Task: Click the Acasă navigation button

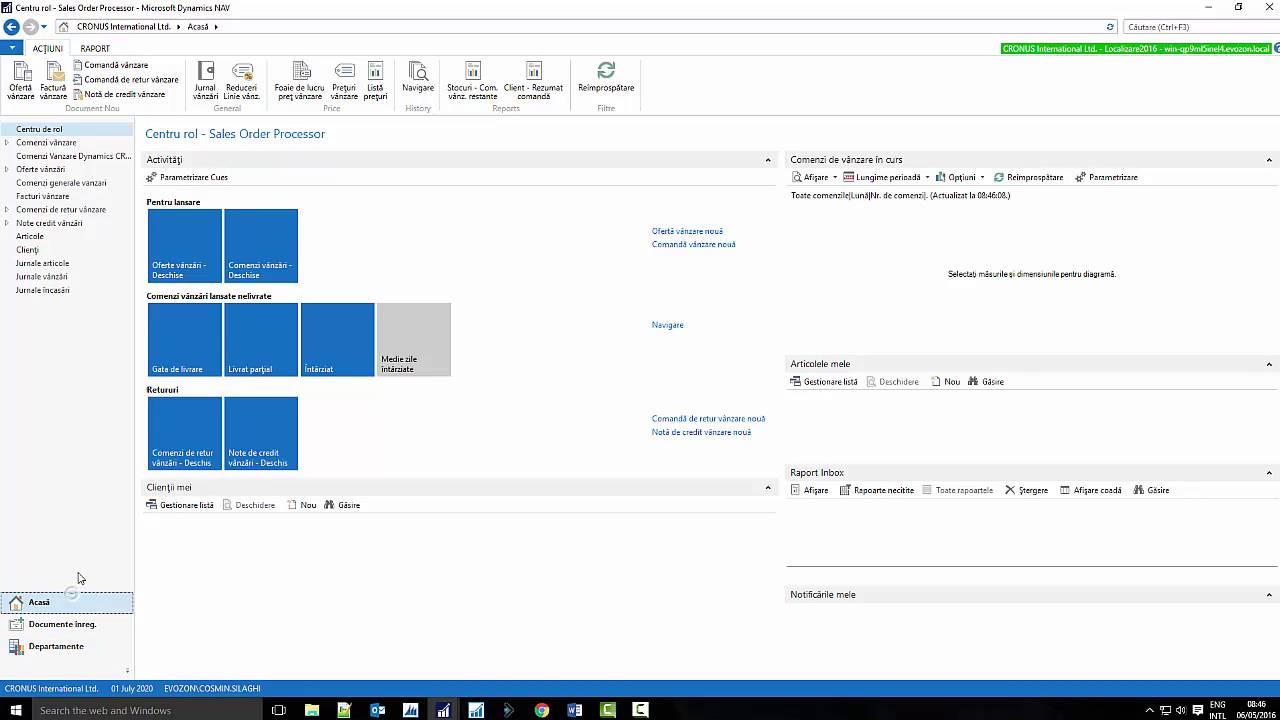Action: click(x=67, y=602)
